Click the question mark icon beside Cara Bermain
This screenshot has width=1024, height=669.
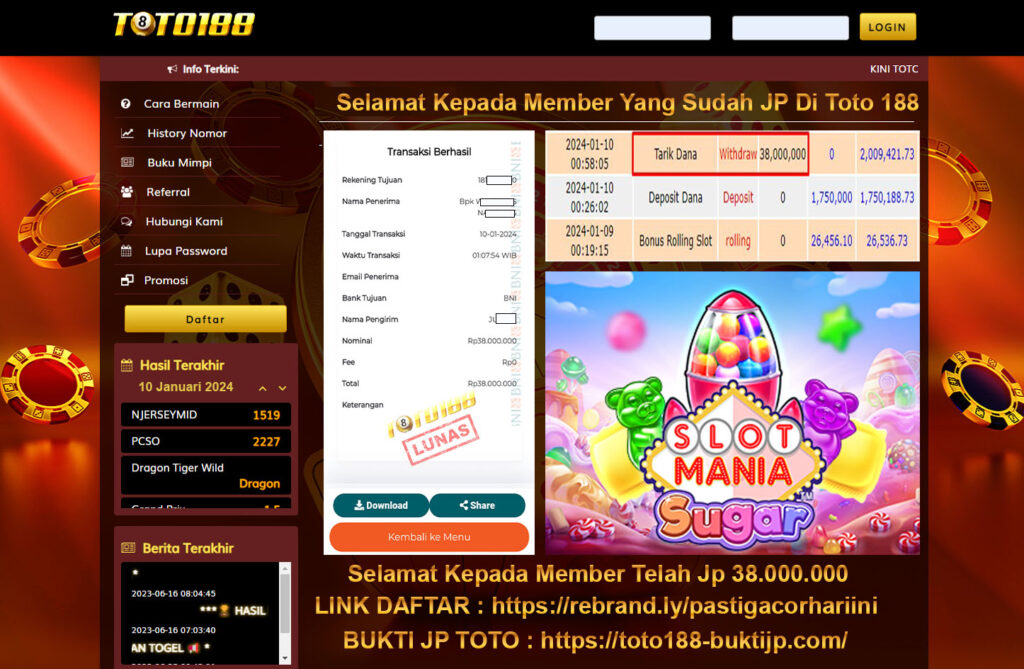126,104
